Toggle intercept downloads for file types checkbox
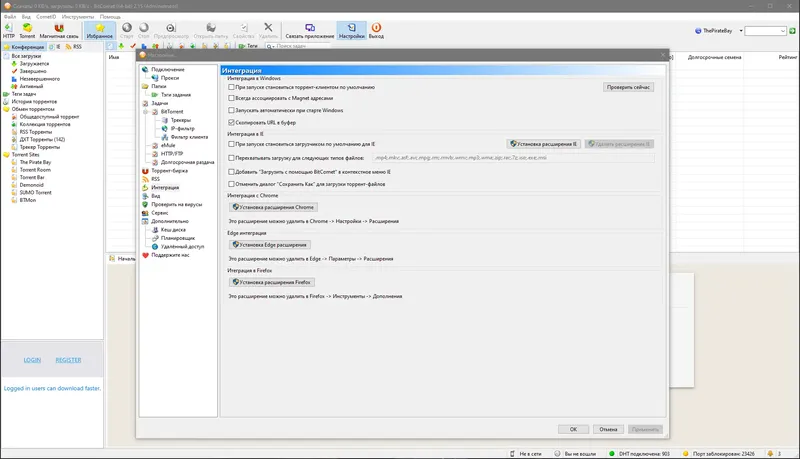This screenshot has height=459, width=800. [x=231, y=158]
